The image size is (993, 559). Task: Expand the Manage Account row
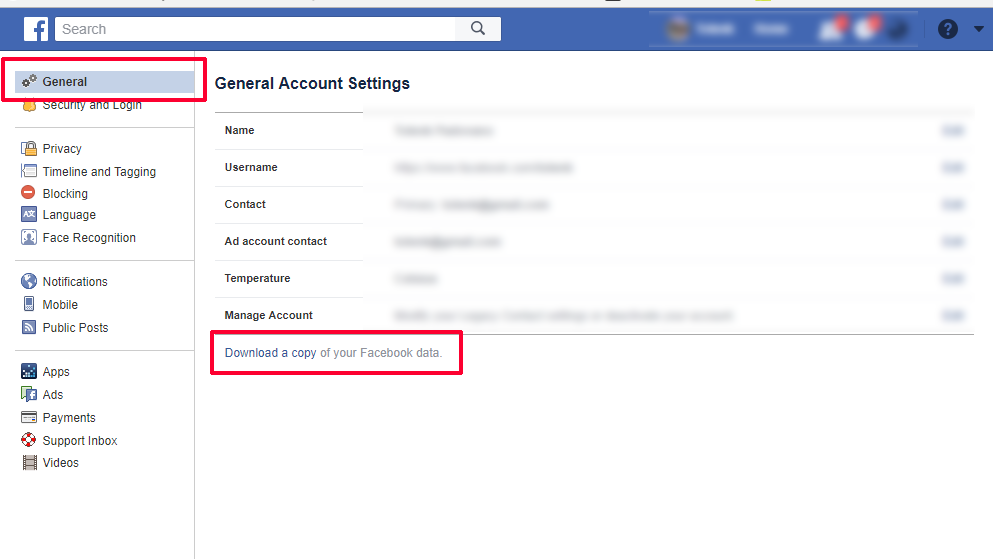594,315
